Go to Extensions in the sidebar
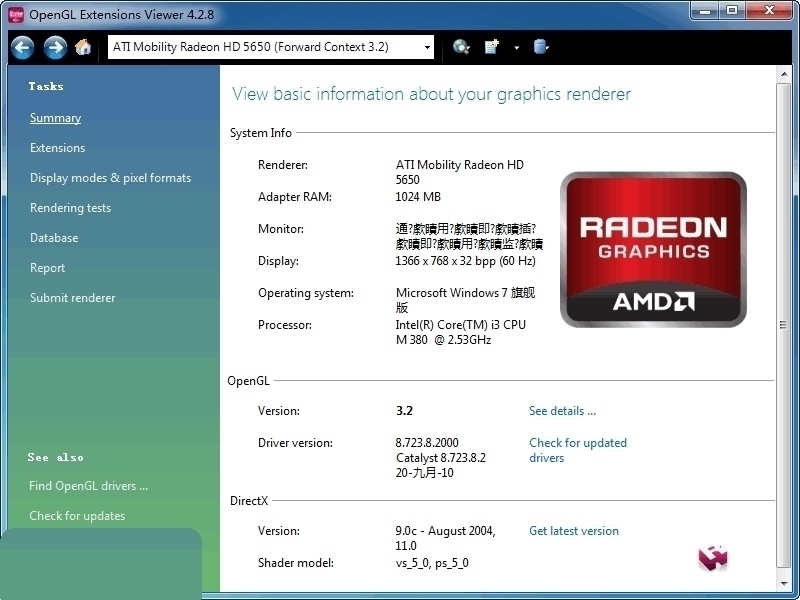Viewport: 800px width, 600px height. 58,148
